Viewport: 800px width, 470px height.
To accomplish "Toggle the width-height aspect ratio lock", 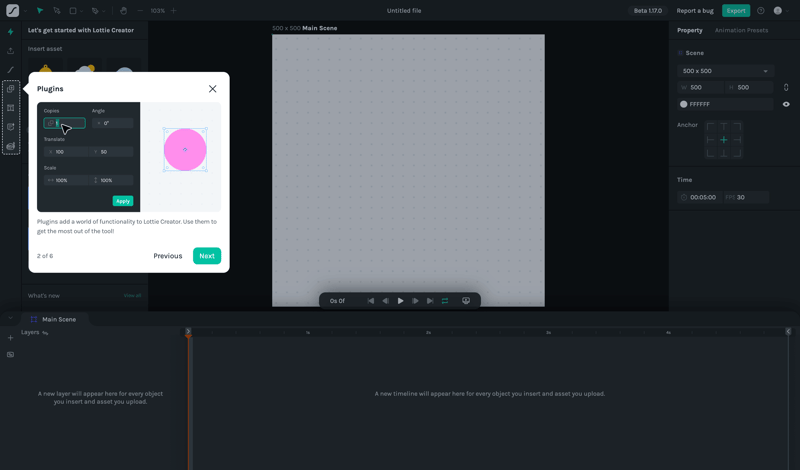I will point(786,87).
